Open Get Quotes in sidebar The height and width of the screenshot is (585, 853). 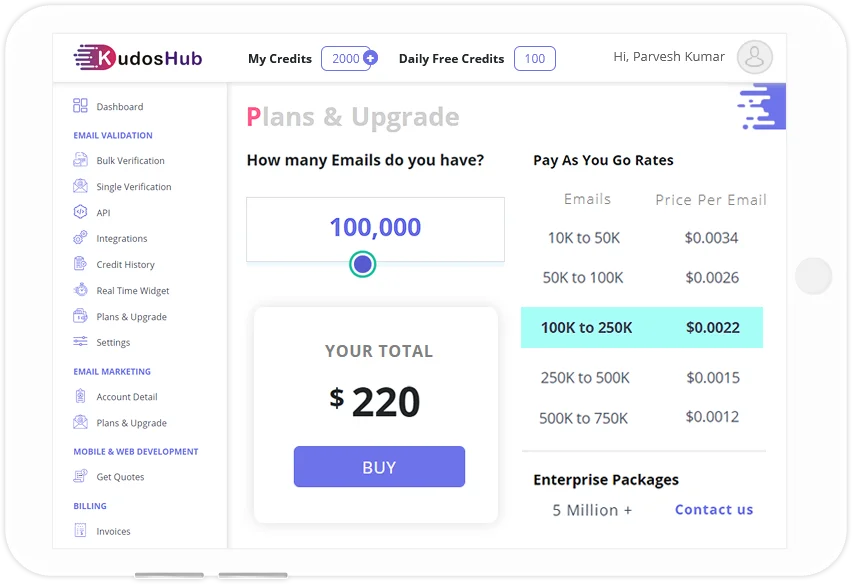coord(120,477)
